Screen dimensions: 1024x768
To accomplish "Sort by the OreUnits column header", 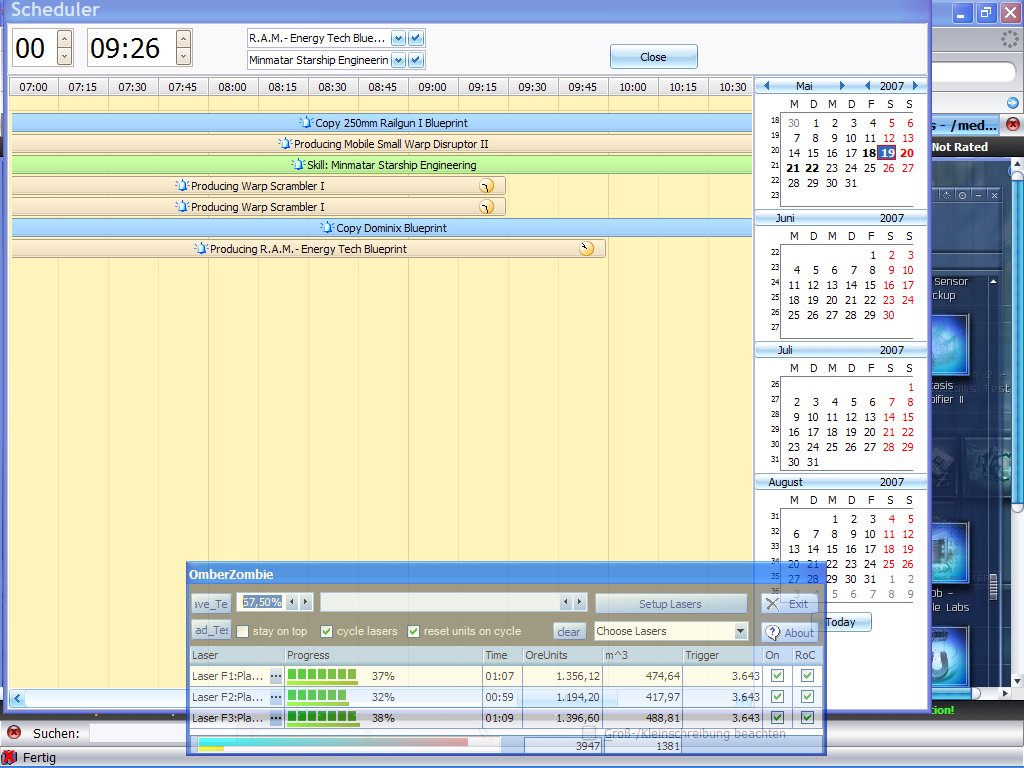I will 562,655.
